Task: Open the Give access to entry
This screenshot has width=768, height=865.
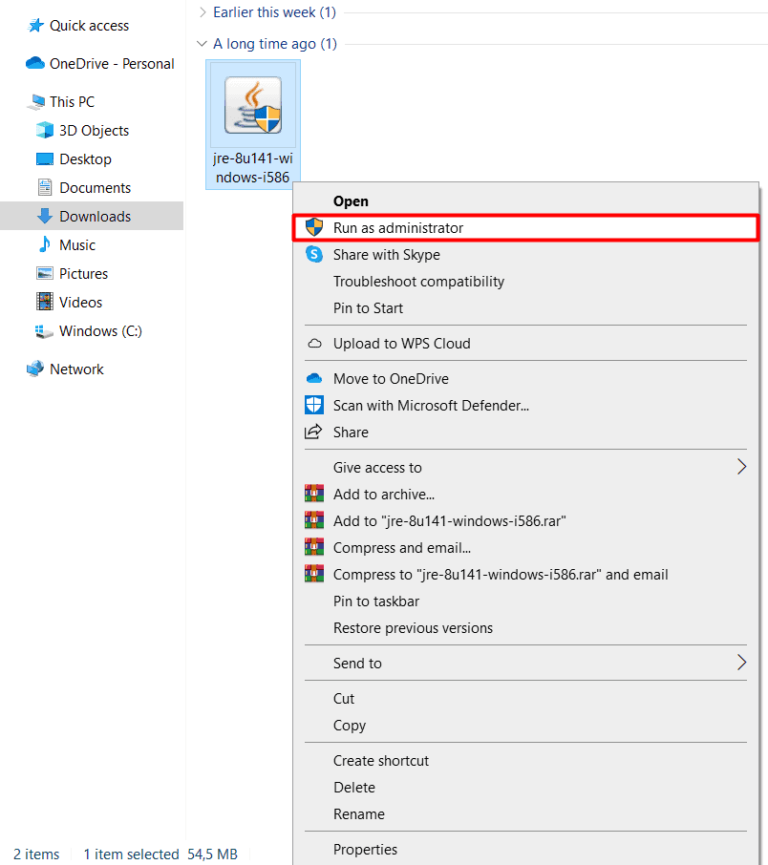Action: 525,467
